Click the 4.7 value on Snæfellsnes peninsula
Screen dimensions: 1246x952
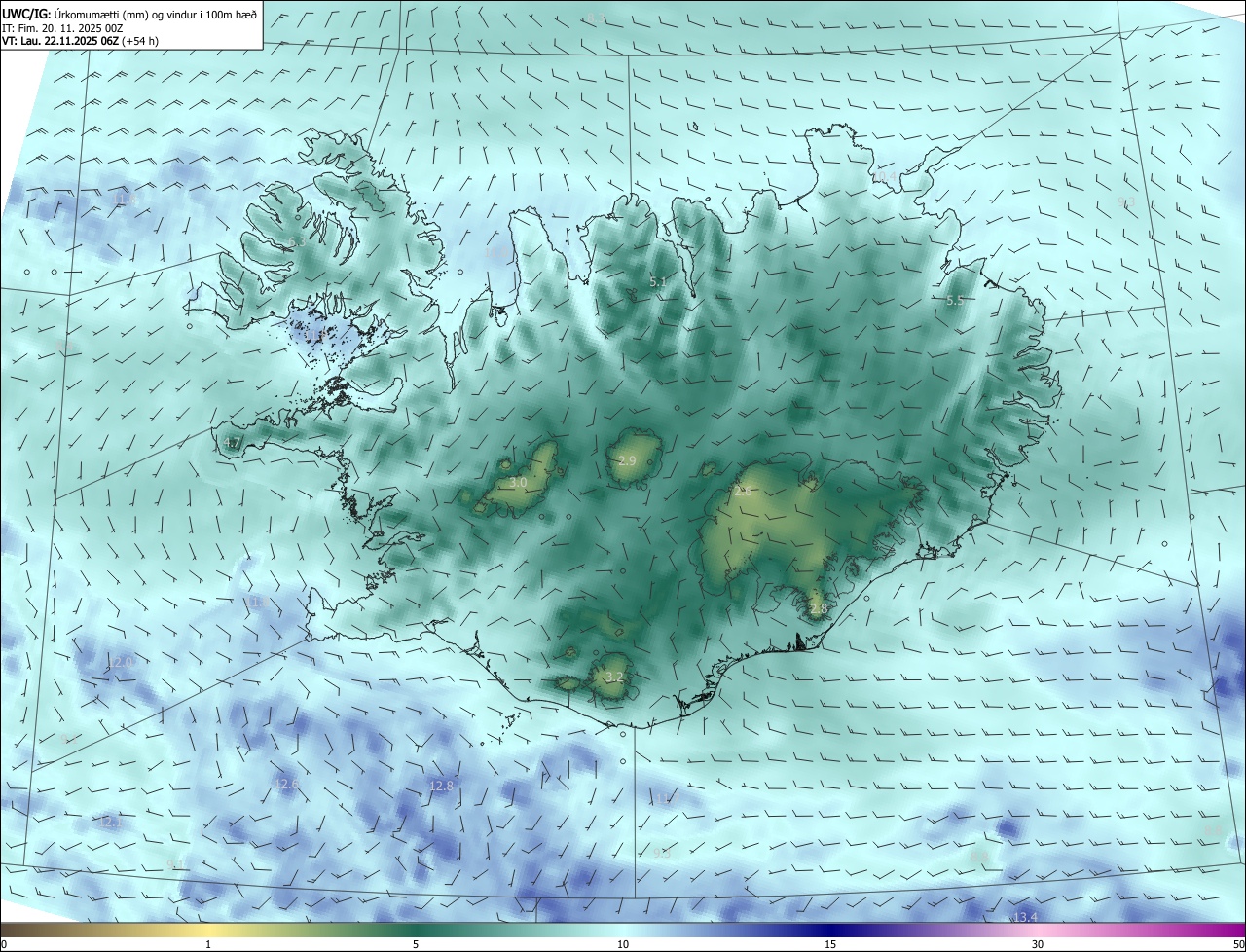pyautogui.click(x=232, y=442)
